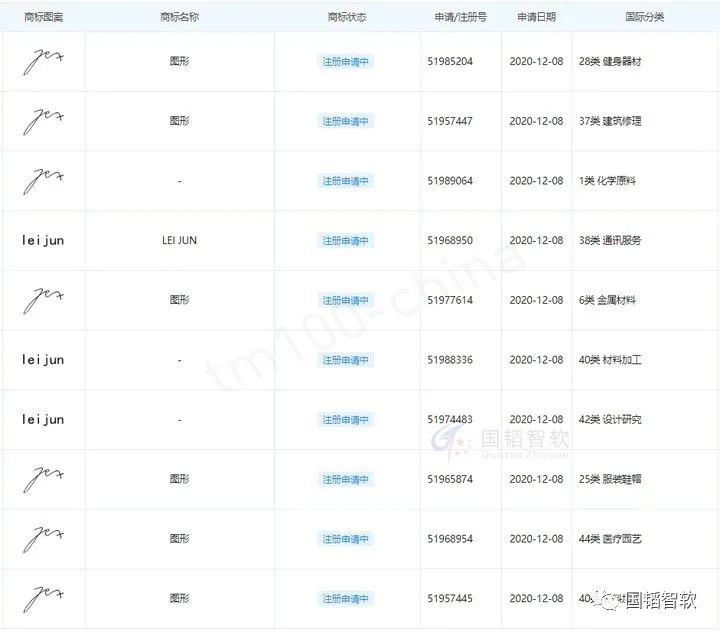This screenshot has width=720, height=632.
Task: Open signature trademark image for 51957447
Action: point(44,121)
